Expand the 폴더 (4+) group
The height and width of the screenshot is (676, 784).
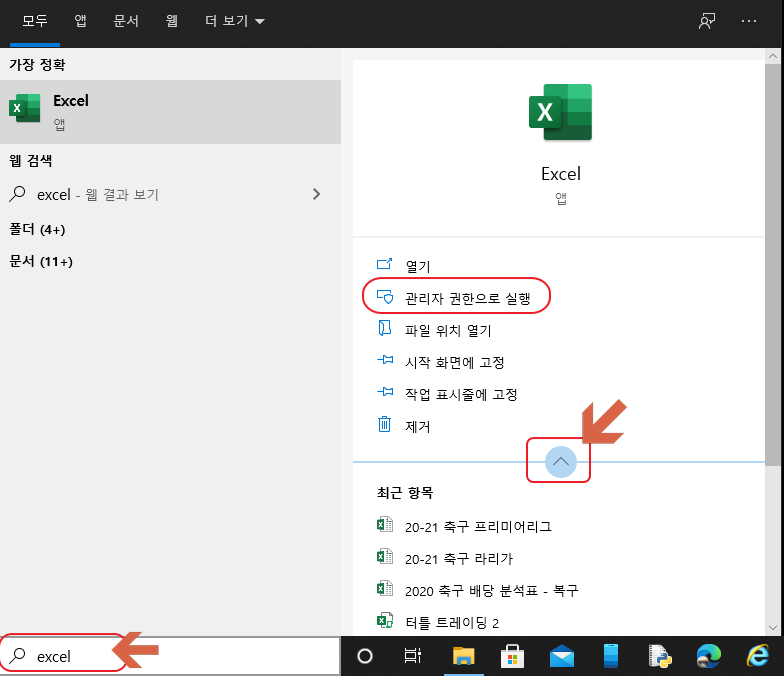38,230
